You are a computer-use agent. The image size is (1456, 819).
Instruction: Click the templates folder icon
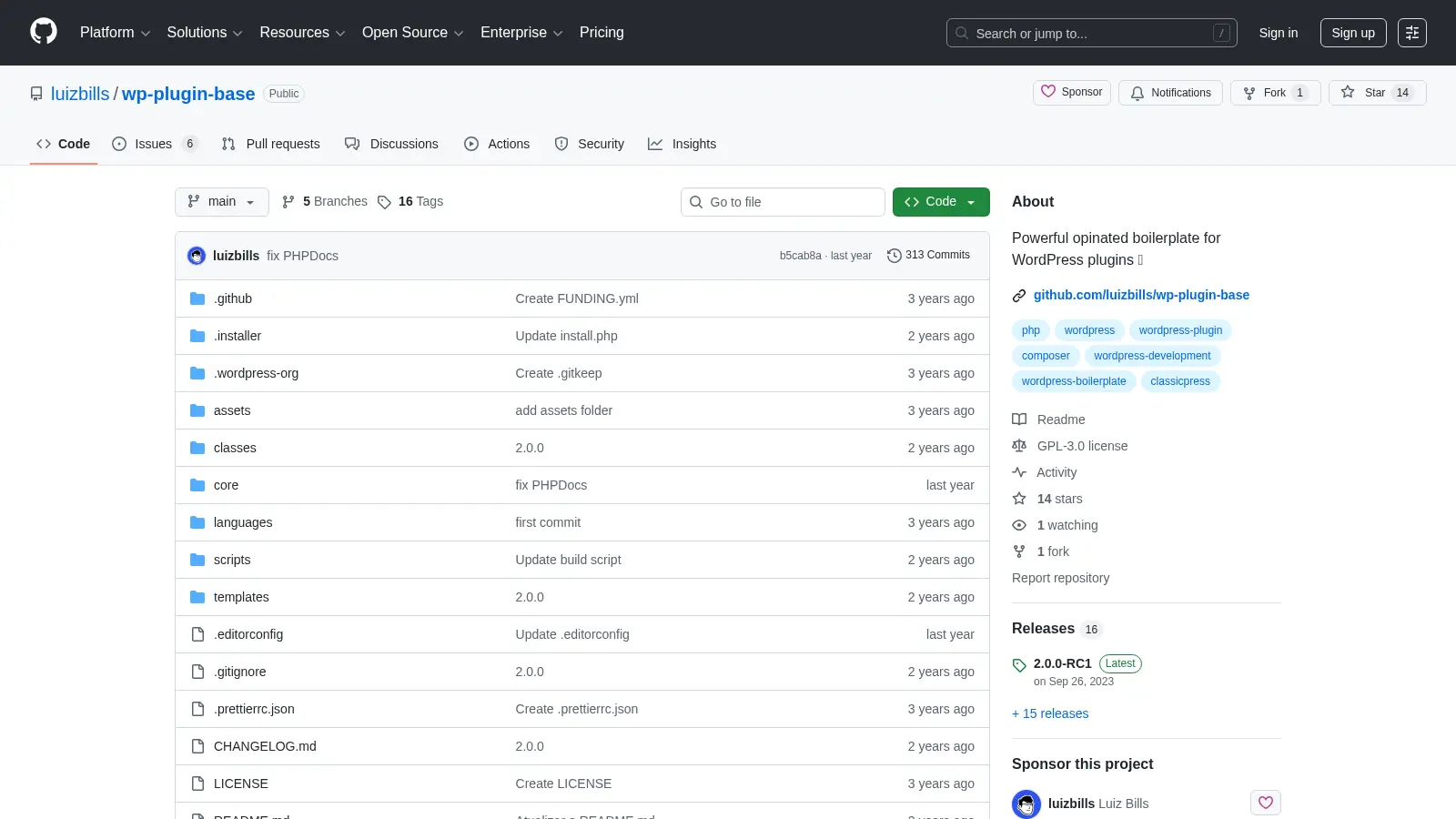pyautogui.click(x=197, y=597)
